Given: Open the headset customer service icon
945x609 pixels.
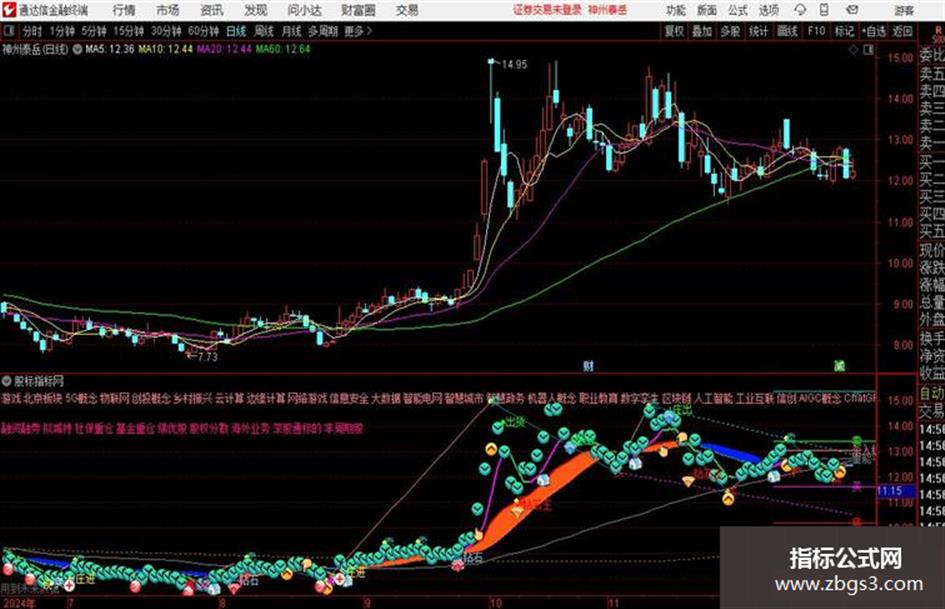Looking at the screenshot, I should [800, 10].
